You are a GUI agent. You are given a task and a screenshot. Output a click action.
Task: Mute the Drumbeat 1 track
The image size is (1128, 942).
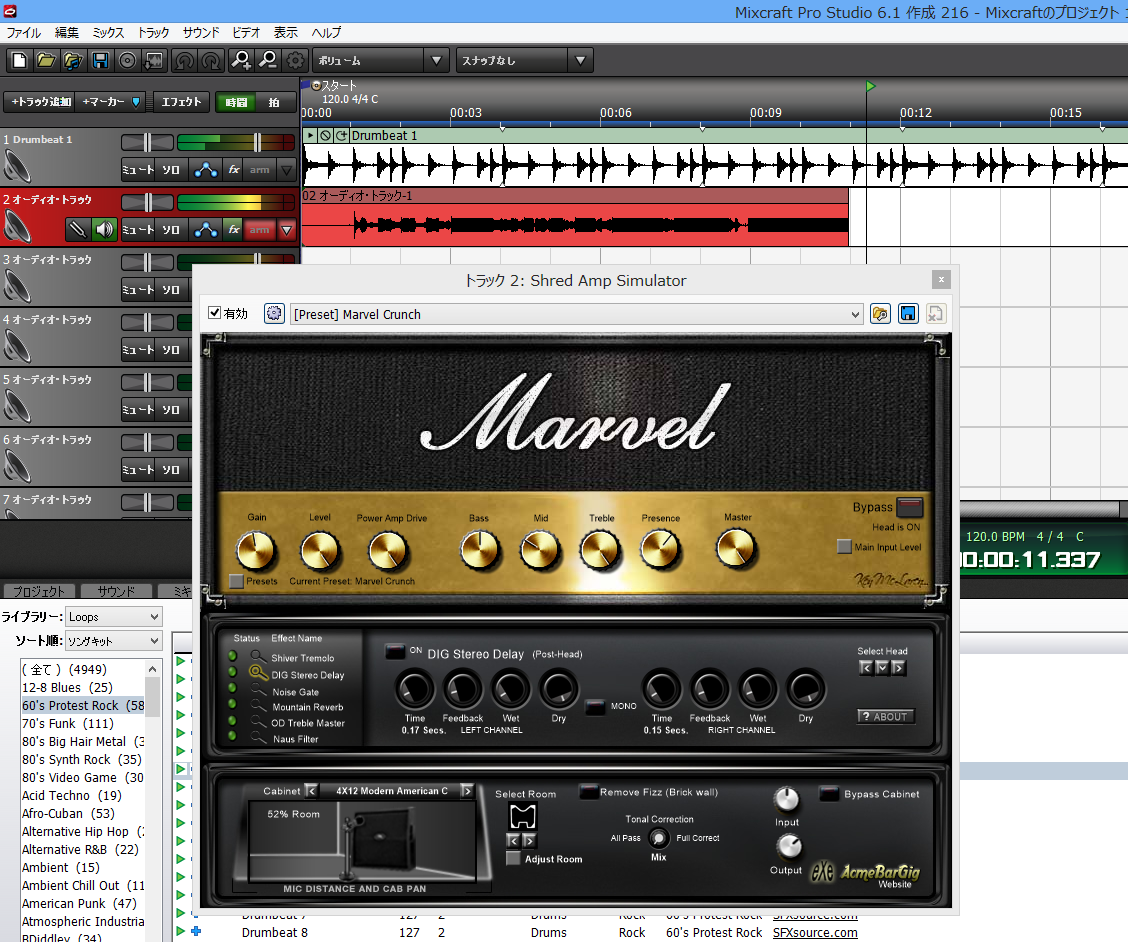[137, 170]
